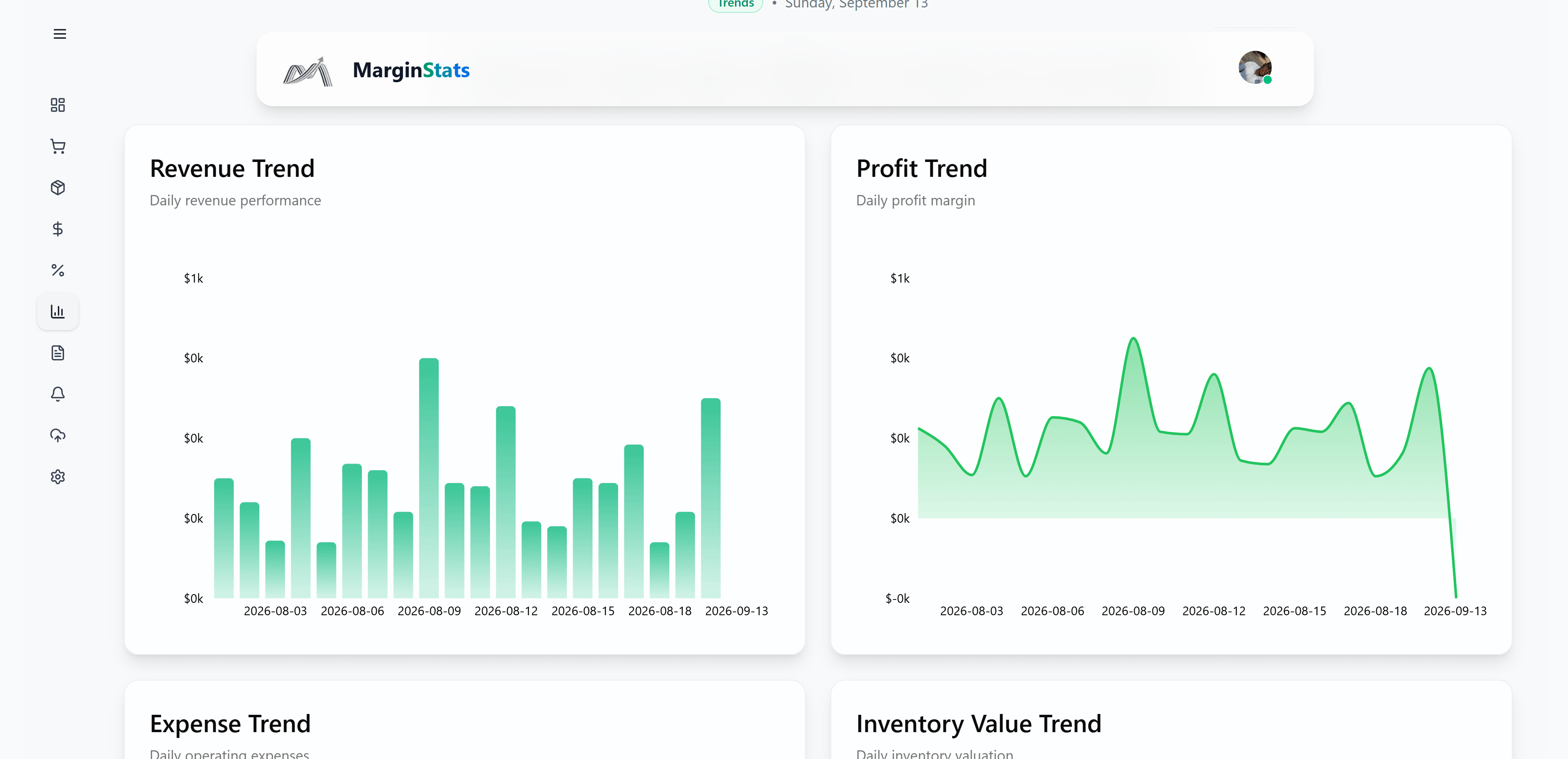This screenshot has height=759, width=1568.
Task: Open the inventory box sidebar icon
Action: 58,188
